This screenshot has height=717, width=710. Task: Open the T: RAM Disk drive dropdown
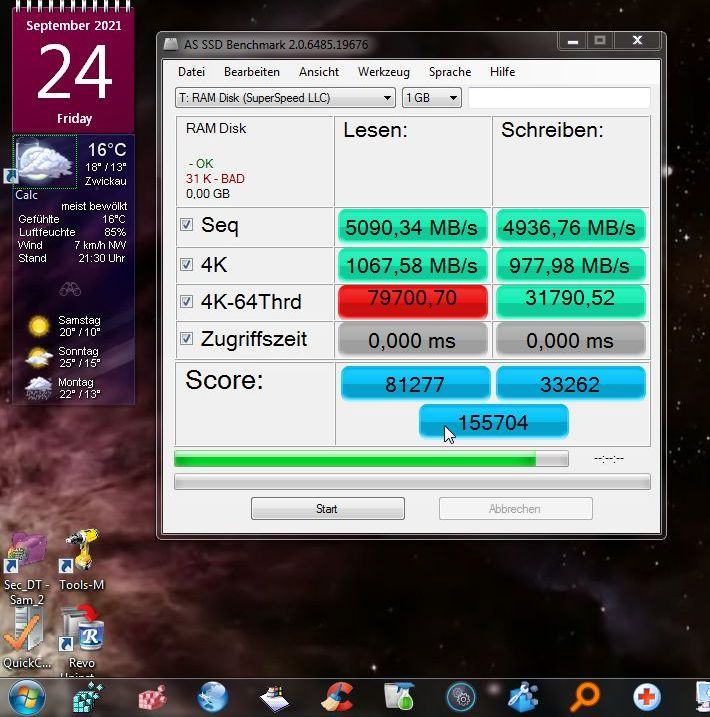285,98
